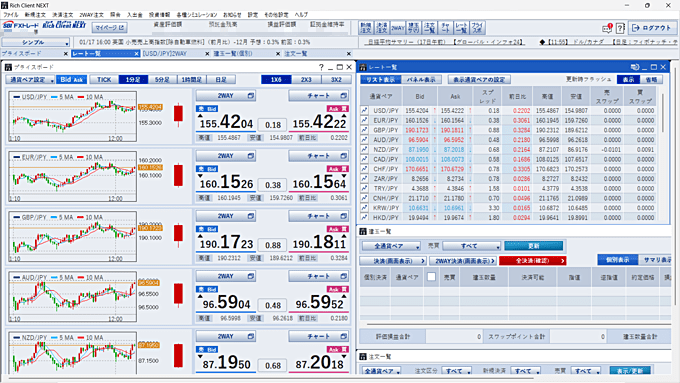
Task: Click EUR/JPY チャート button in price board
Action: point(319,156)
